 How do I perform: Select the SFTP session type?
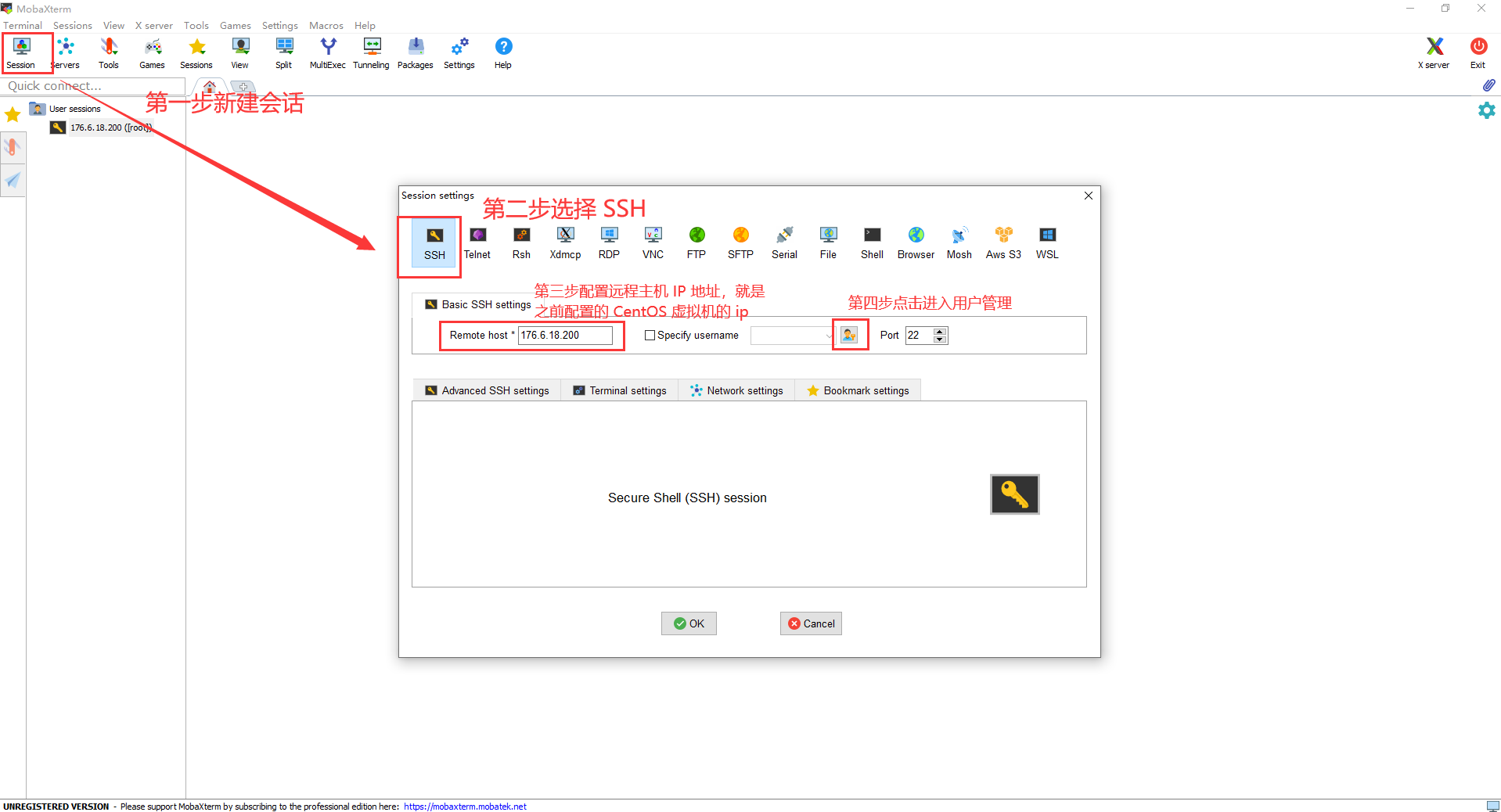point(740,243)
